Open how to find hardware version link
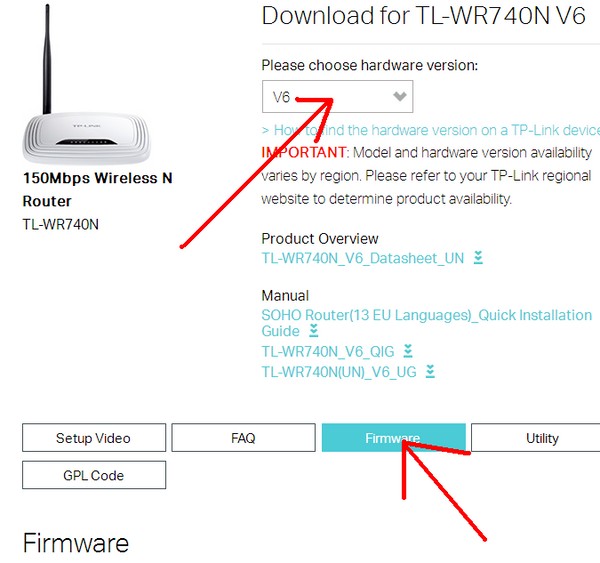The image size is (600, 563). click(x=431, y=130)
